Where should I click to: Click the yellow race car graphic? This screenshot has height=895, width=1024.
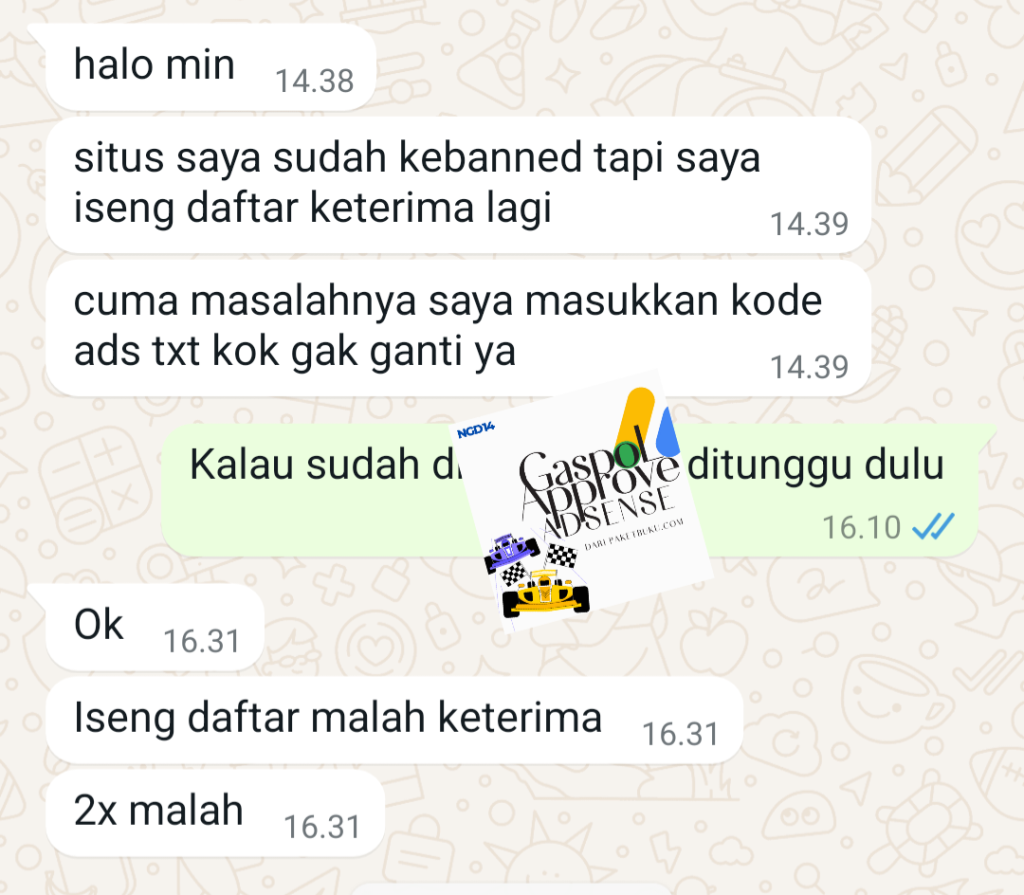point(545,593)
